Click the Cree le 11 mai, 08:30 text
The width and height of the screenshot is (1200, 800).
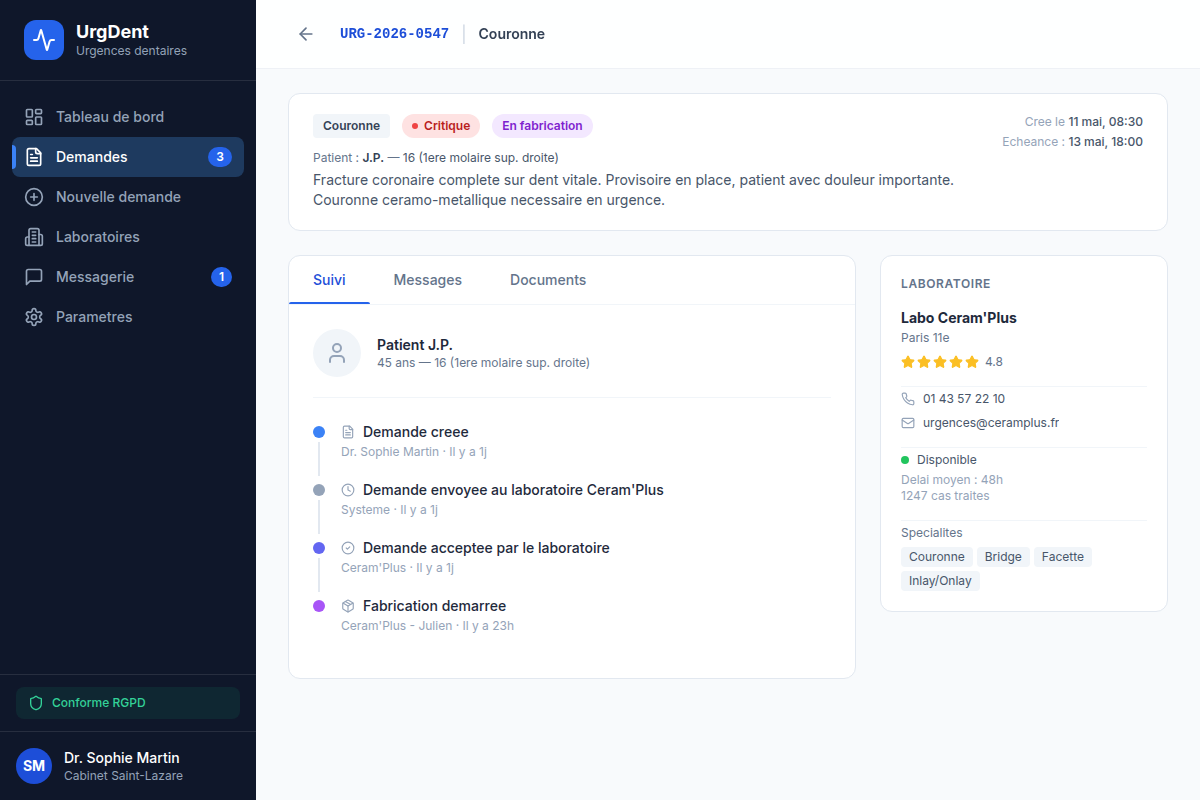click(1084, 122)
